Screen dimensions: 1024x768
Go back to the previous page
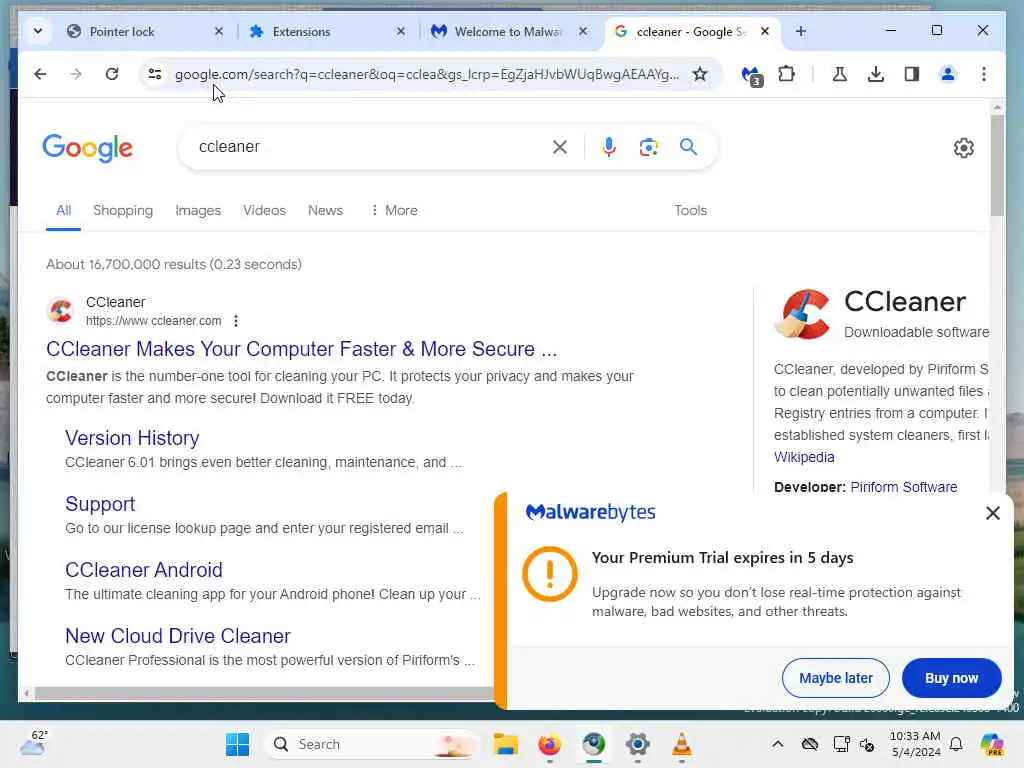pyautogui.click(x=40, y=74)
